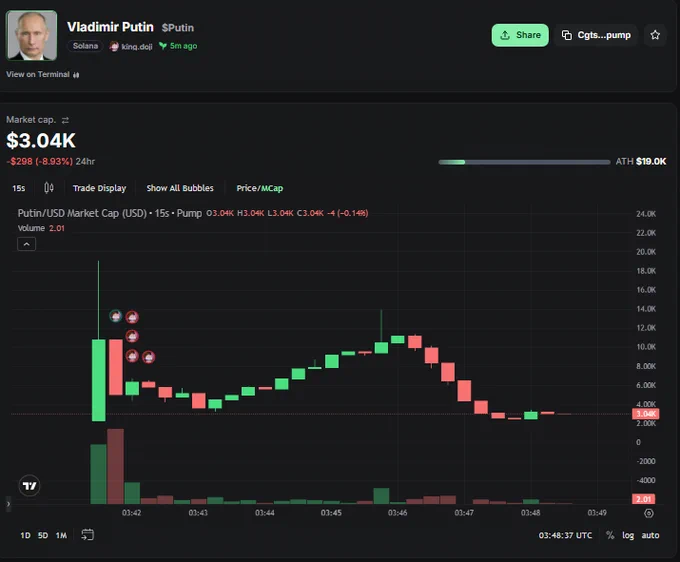Click the red 2.01 volume axis label
The height and width of the screenshot is (562, 680).
(644, 499)
